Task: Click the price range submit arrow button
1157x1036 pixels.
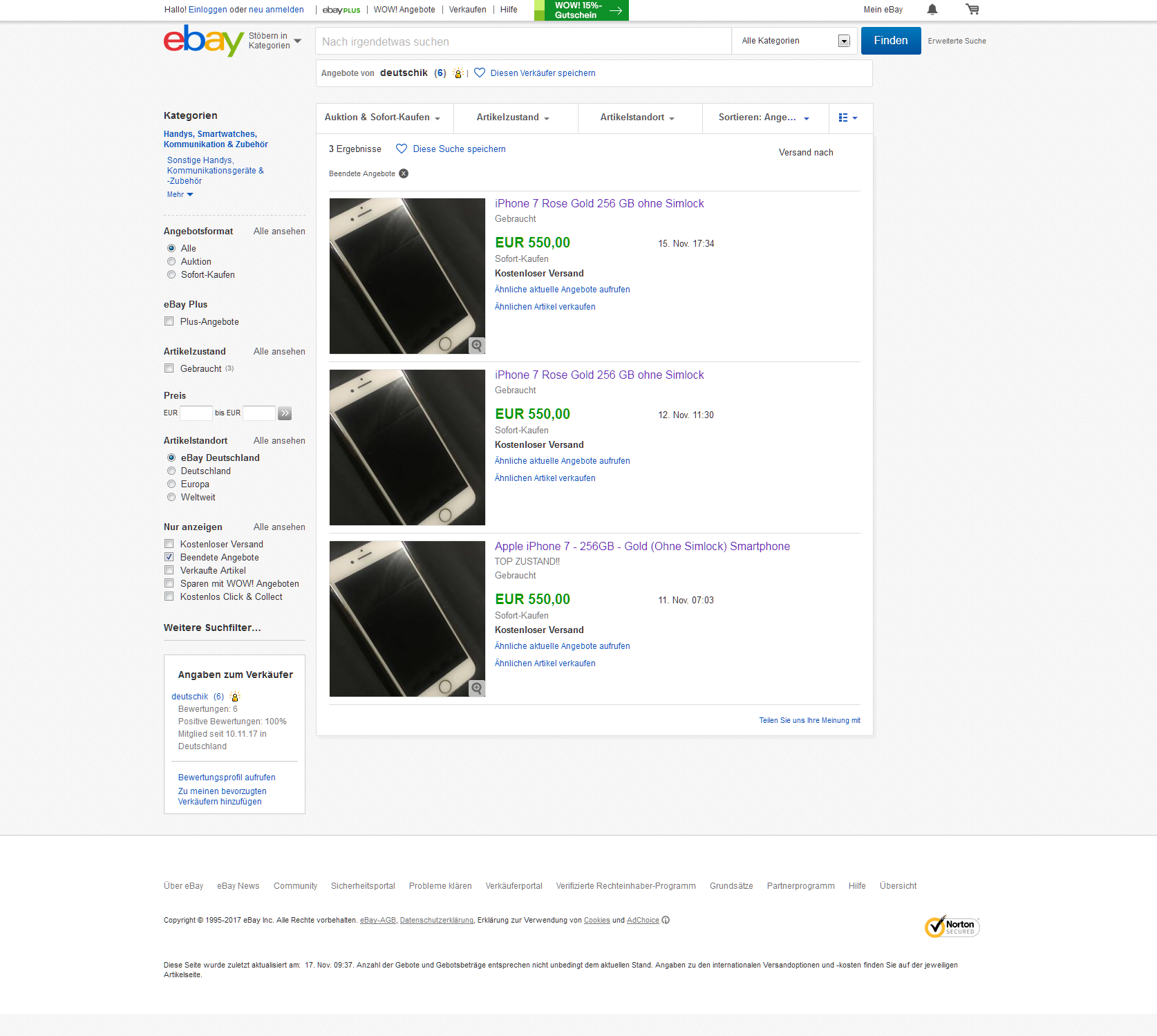Action: click(285, 413)
